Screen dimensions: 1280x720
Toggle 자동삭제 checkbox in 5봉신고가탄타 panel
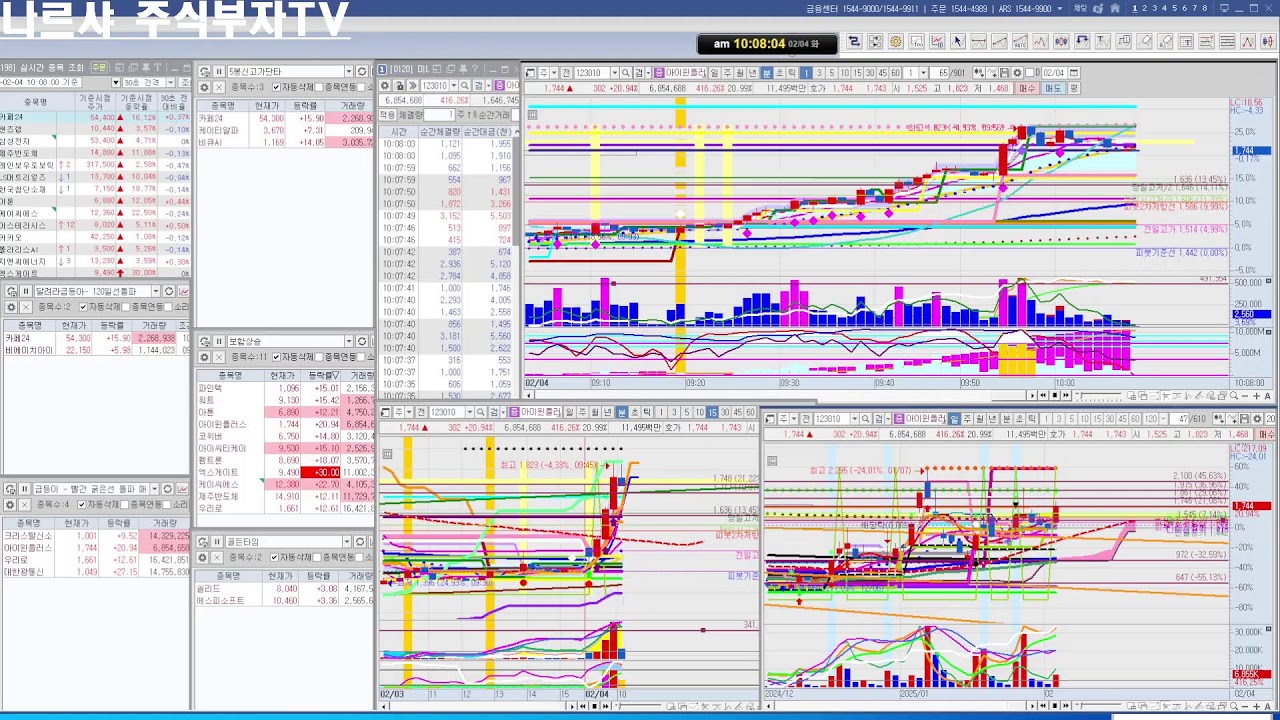click(x=276, y=87)
